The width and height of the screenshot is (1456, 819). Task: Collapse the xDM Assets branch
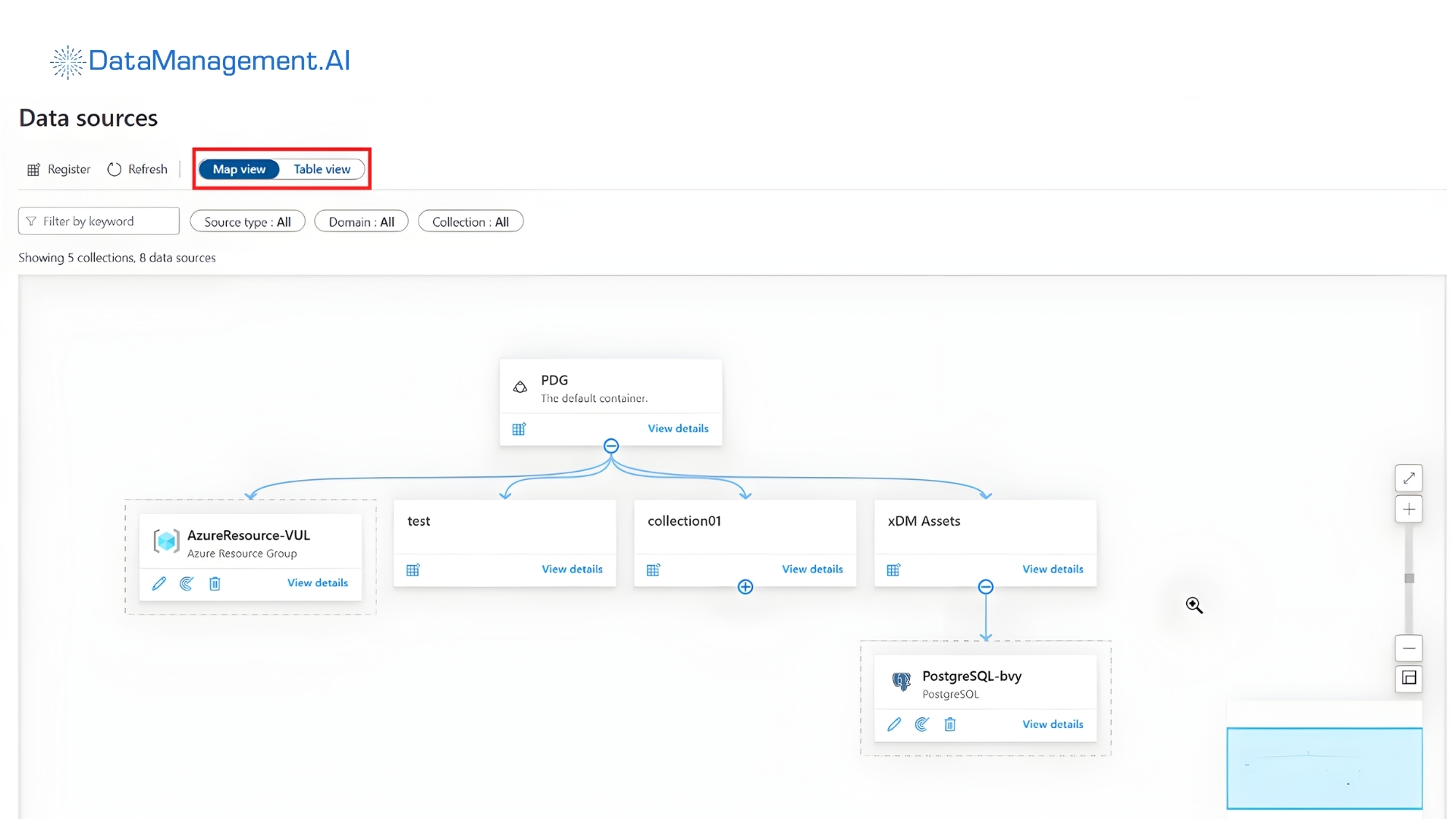(986, 586)
